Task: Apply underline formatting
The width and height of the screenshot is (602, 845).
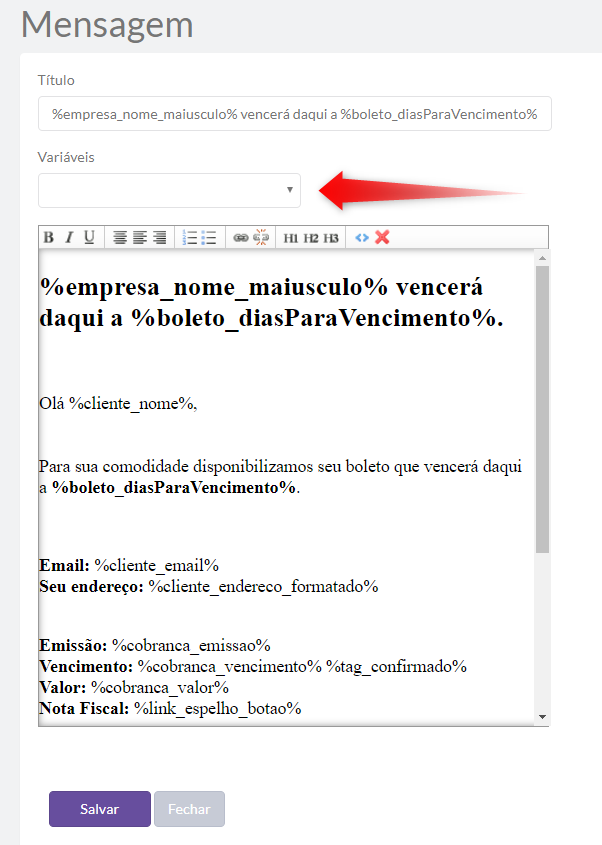Action: click(x=89, y=238)
